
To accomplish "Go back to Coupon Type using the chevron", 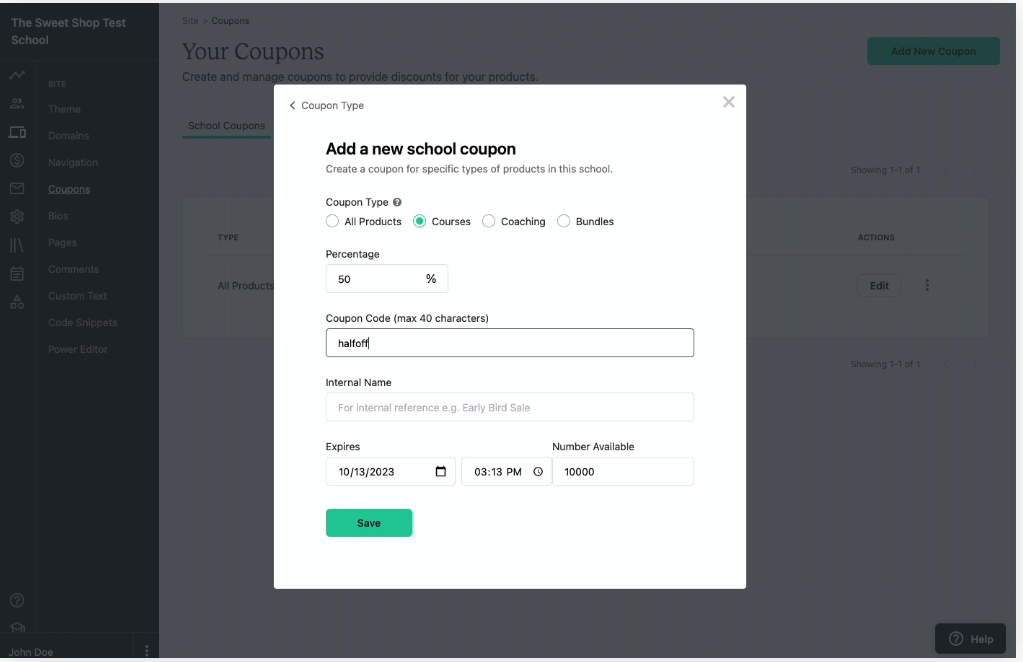I will coord(293,106).
